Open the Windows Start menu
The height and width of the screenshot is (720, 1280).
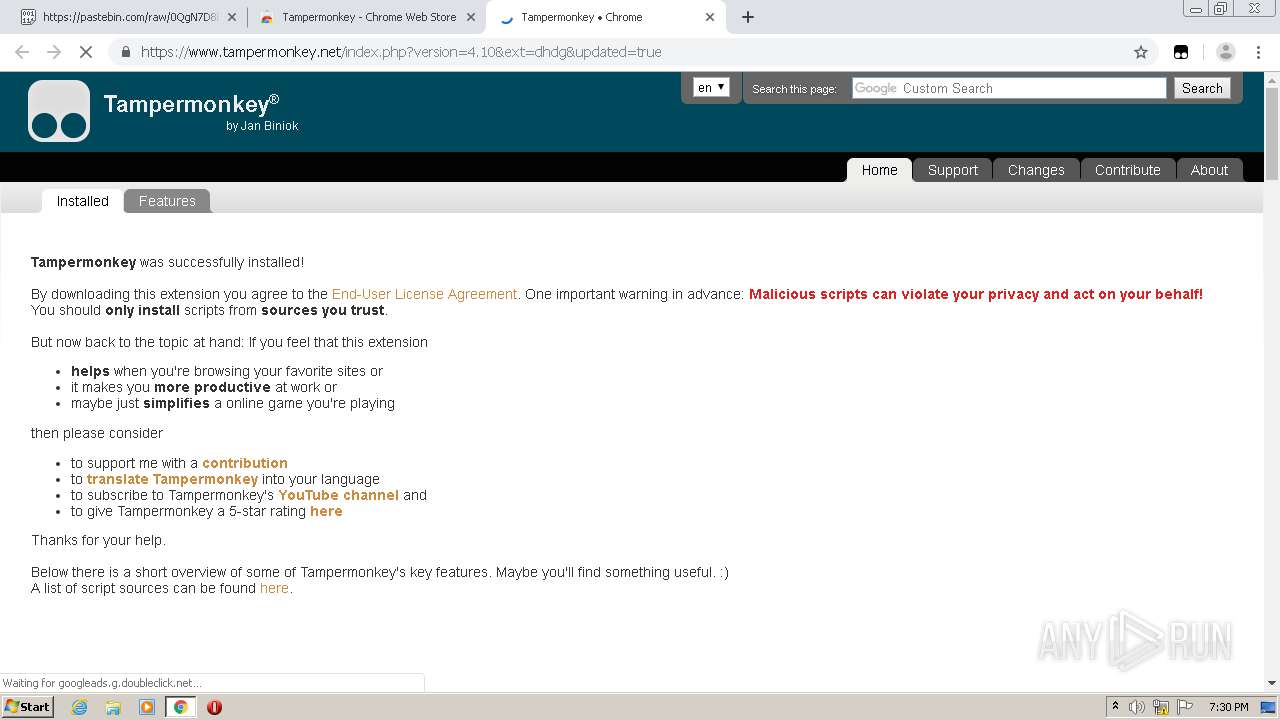tap(27, 707)
